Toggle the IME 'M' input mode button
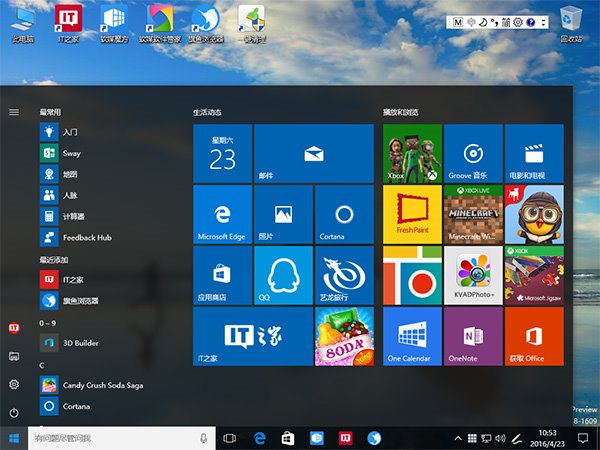This screenshot has height=450, width=600. 458,21
